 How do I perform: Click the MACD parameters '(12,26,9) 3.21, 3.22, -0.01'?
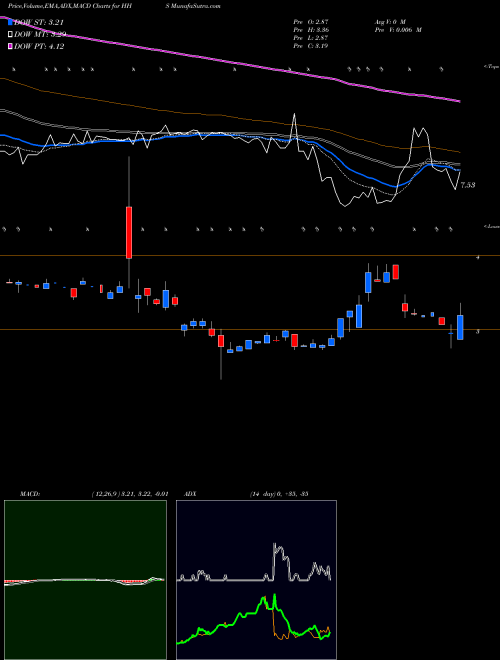[130, 494]
